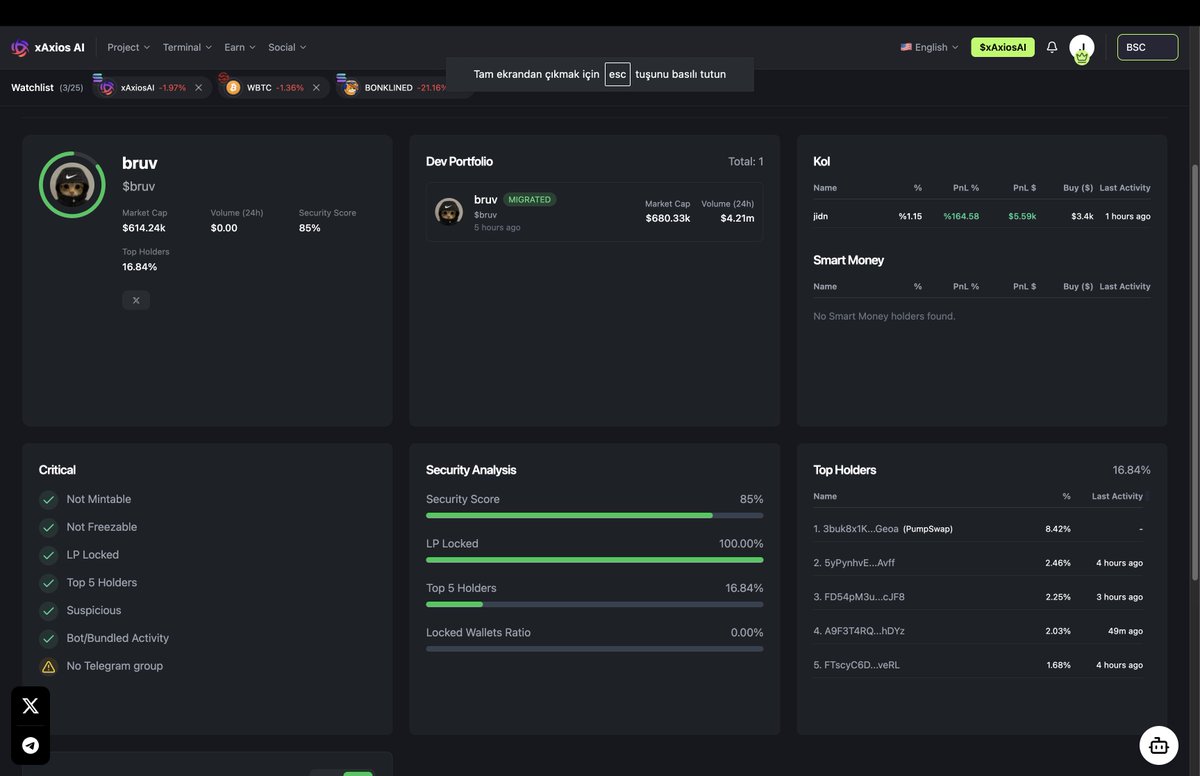Open the floating Telegram button

tap(30, 745)
